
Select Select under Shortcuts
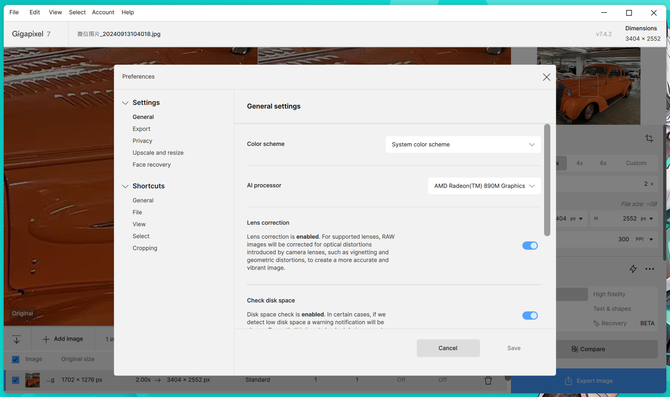[141, 236]
